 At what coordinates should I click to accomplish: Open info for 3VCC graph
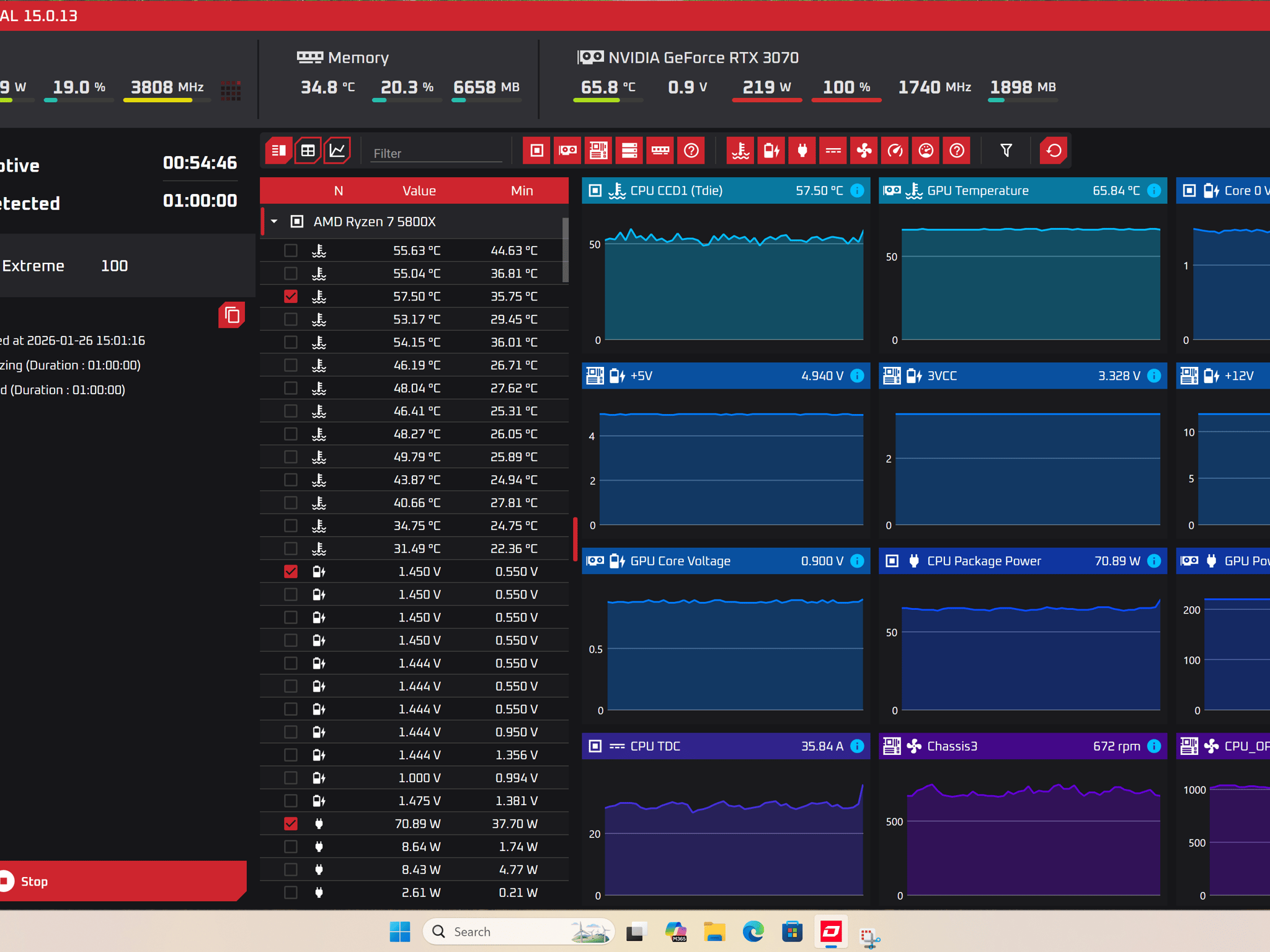point(1154,376)
